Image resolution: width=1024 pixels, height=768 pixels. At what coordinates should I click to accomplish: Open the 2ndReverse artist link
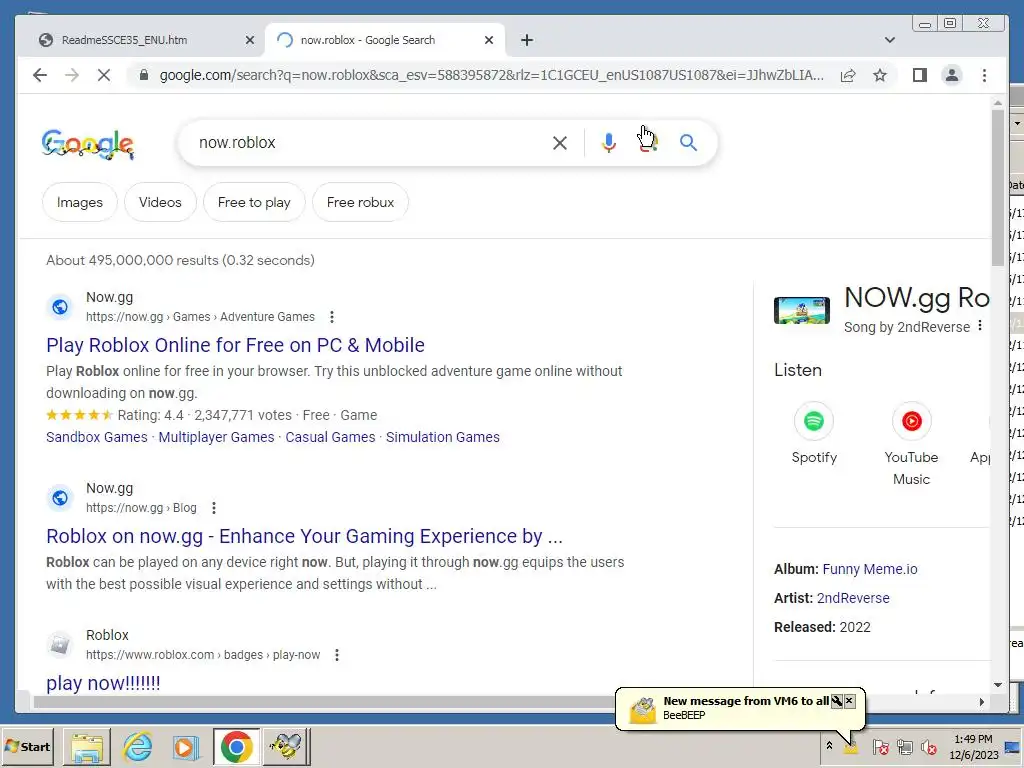(853, 598)
